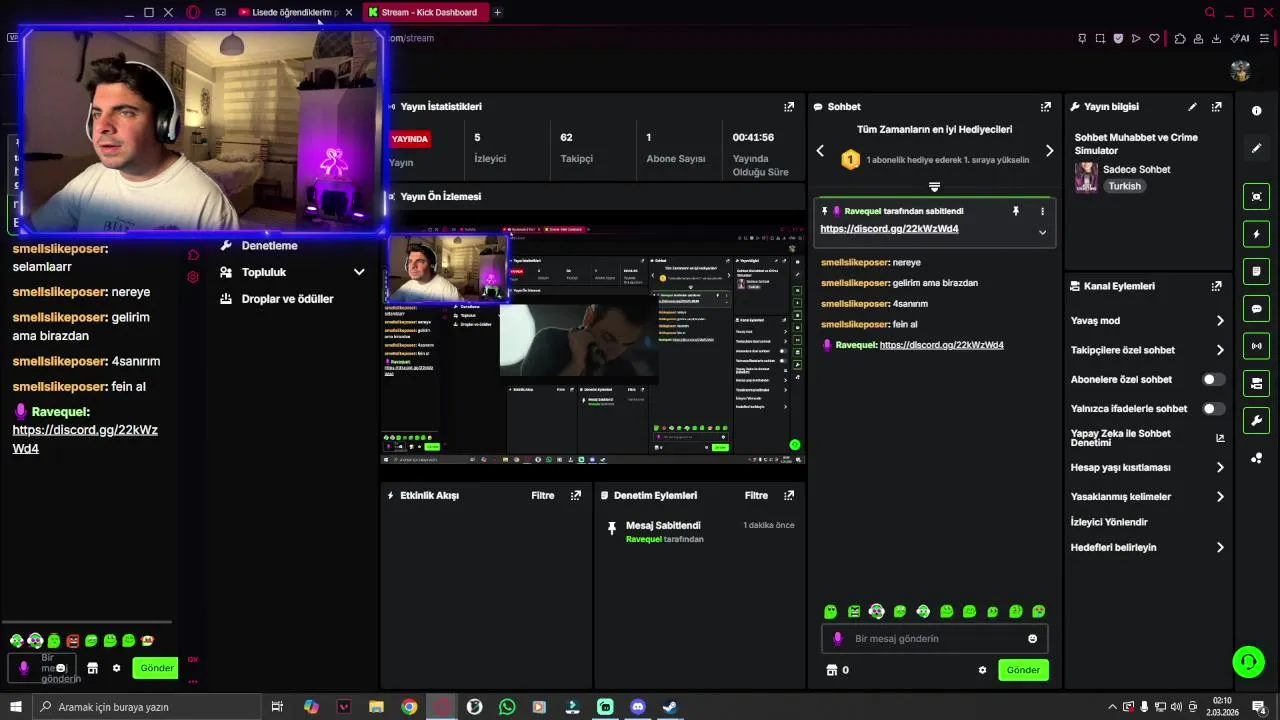This screenshot has height=720, width=1280.
Task: Open the shop icon below Sohbet message box
Action: coord(831,670)
